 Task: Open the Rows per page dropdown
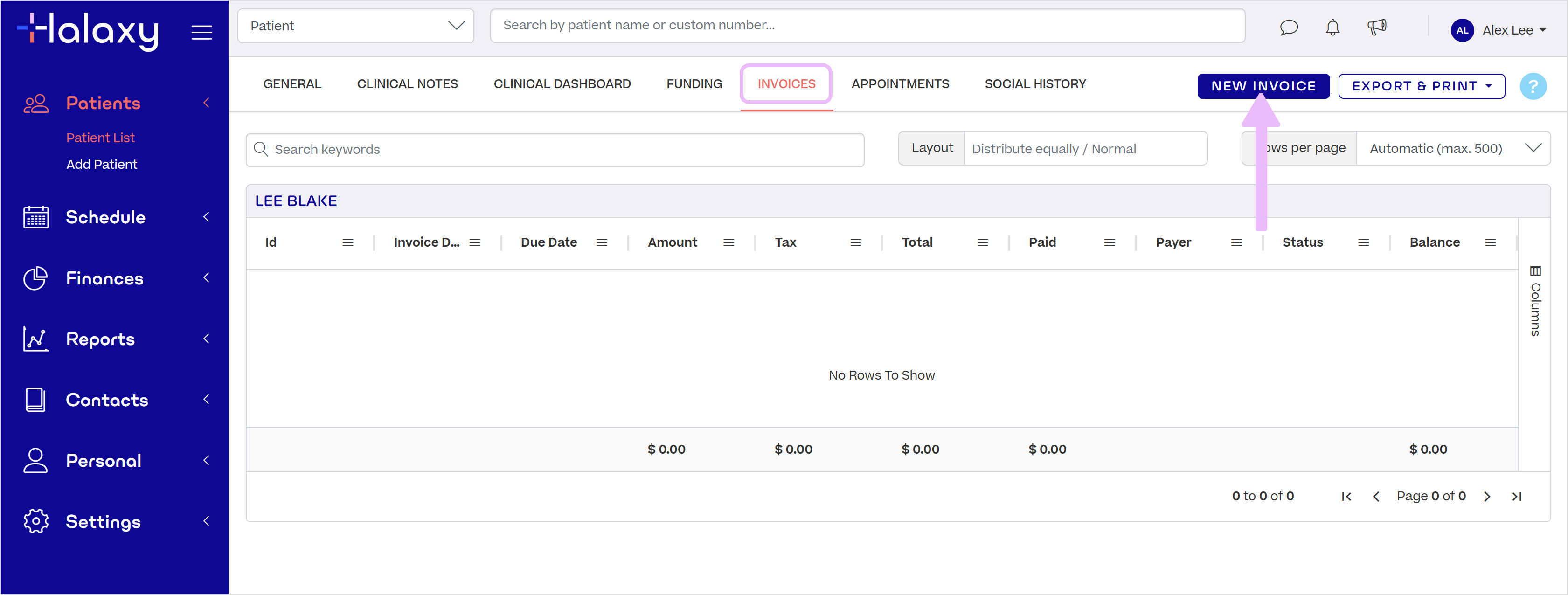point(1452,148)
